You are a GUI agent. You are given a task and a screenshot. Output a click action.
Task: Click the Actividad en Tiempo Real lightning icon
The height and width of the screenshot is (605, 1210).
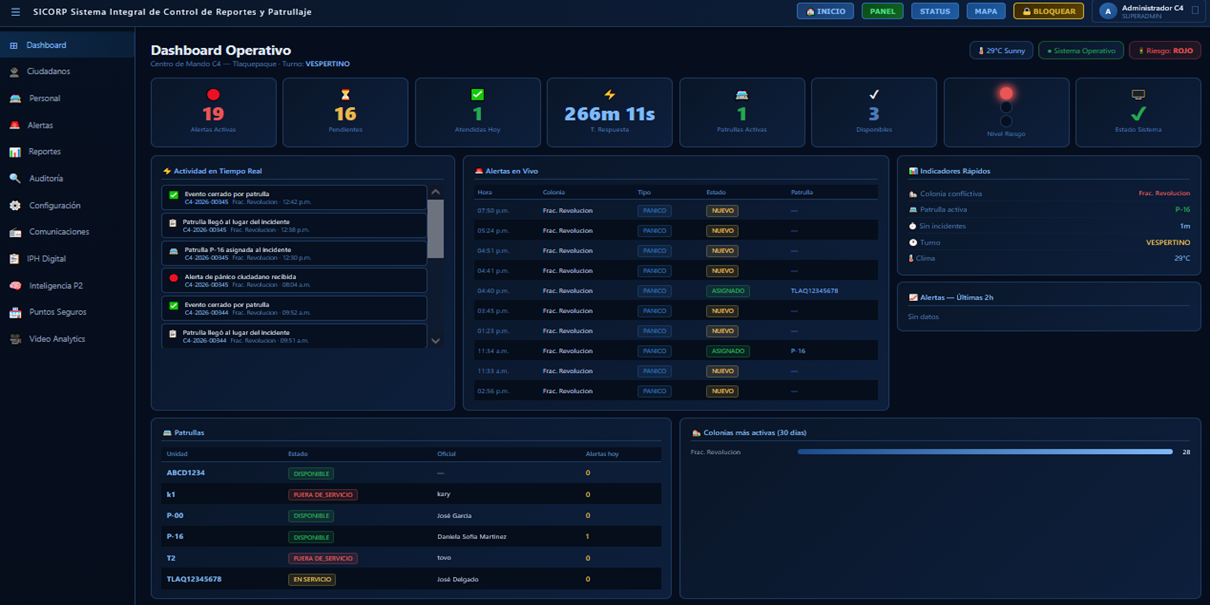coord(167,171)
